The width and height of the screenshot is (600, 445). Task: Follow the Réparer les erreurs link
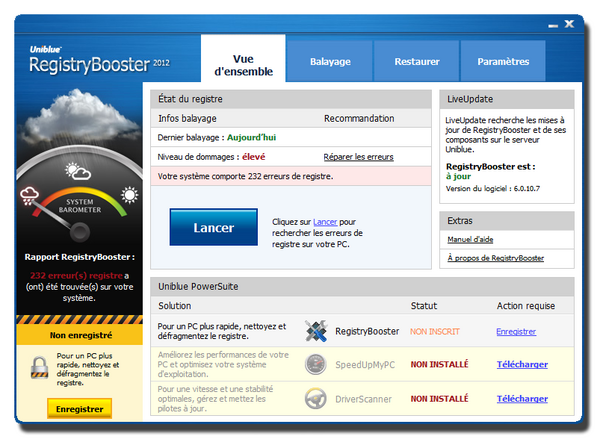[x=358, y=157]
